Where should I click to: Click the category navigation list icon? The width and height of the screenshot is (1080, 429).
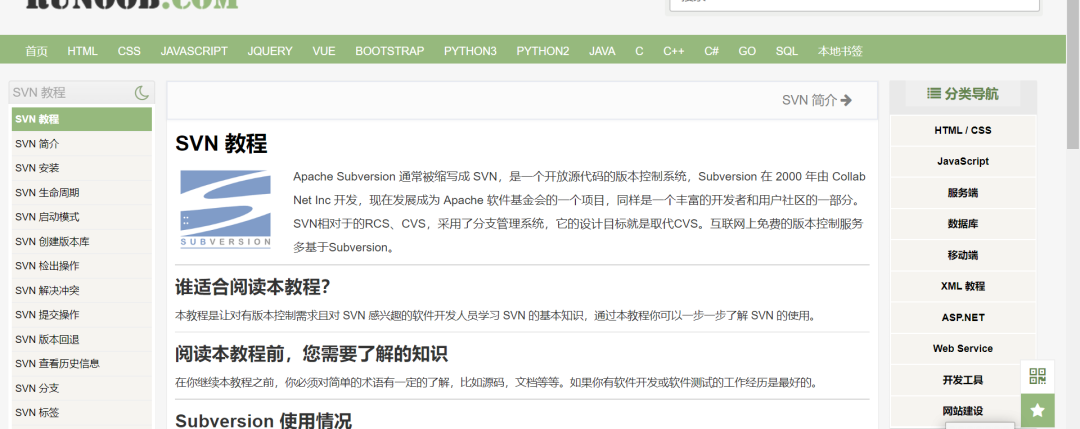934,94
